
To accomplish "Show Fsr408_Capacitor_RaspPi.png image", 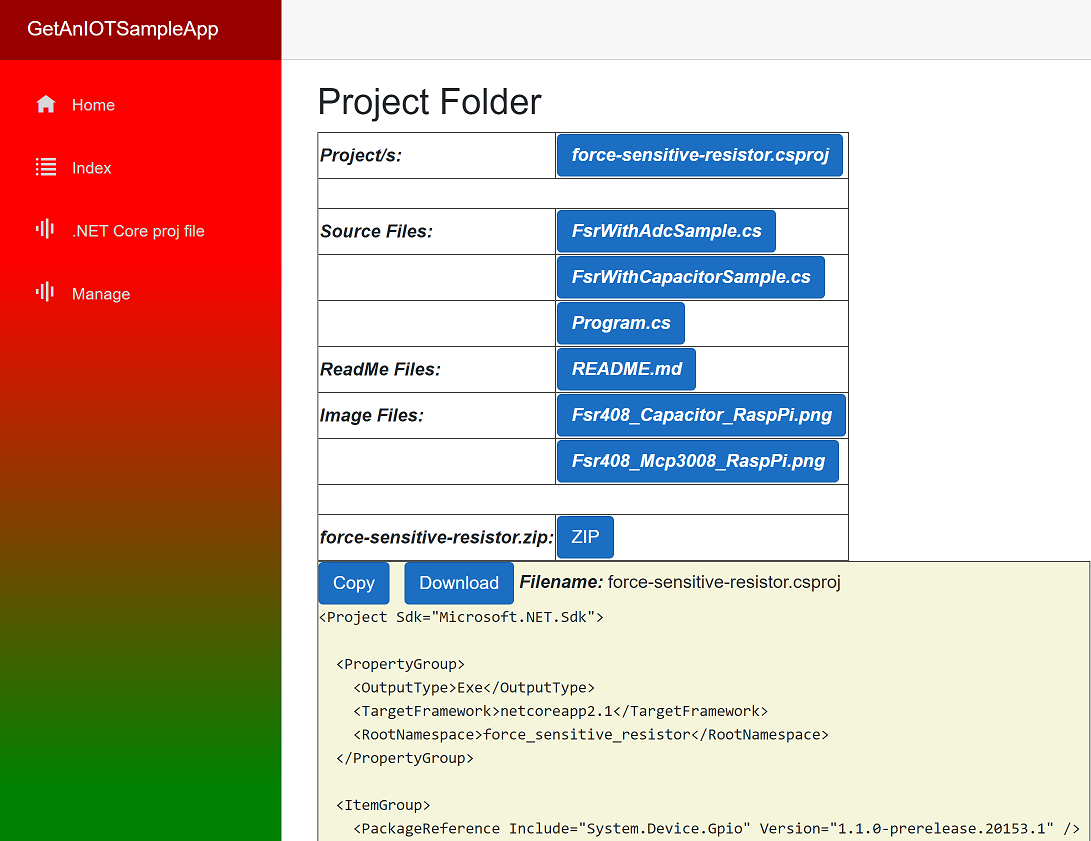I will 701,415.
